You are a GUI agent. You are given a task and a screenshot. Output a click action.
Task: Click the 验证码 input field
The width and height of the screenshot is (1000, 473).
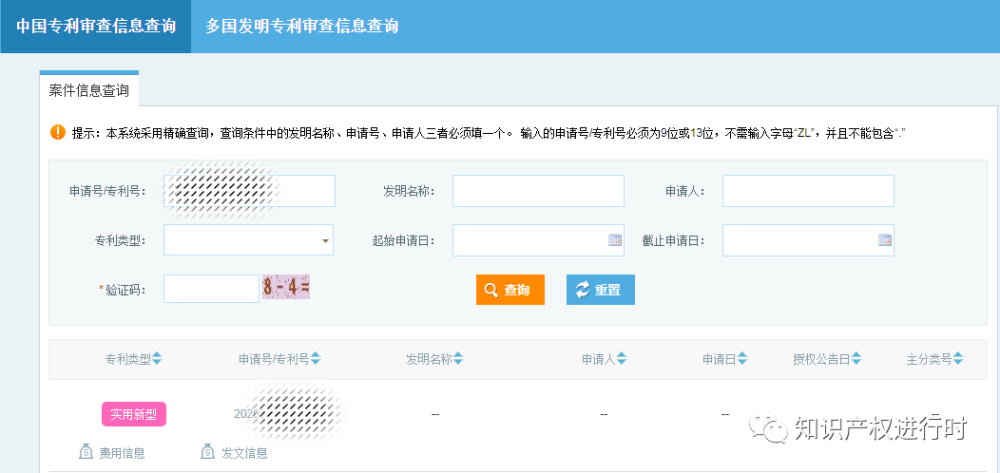212,289
